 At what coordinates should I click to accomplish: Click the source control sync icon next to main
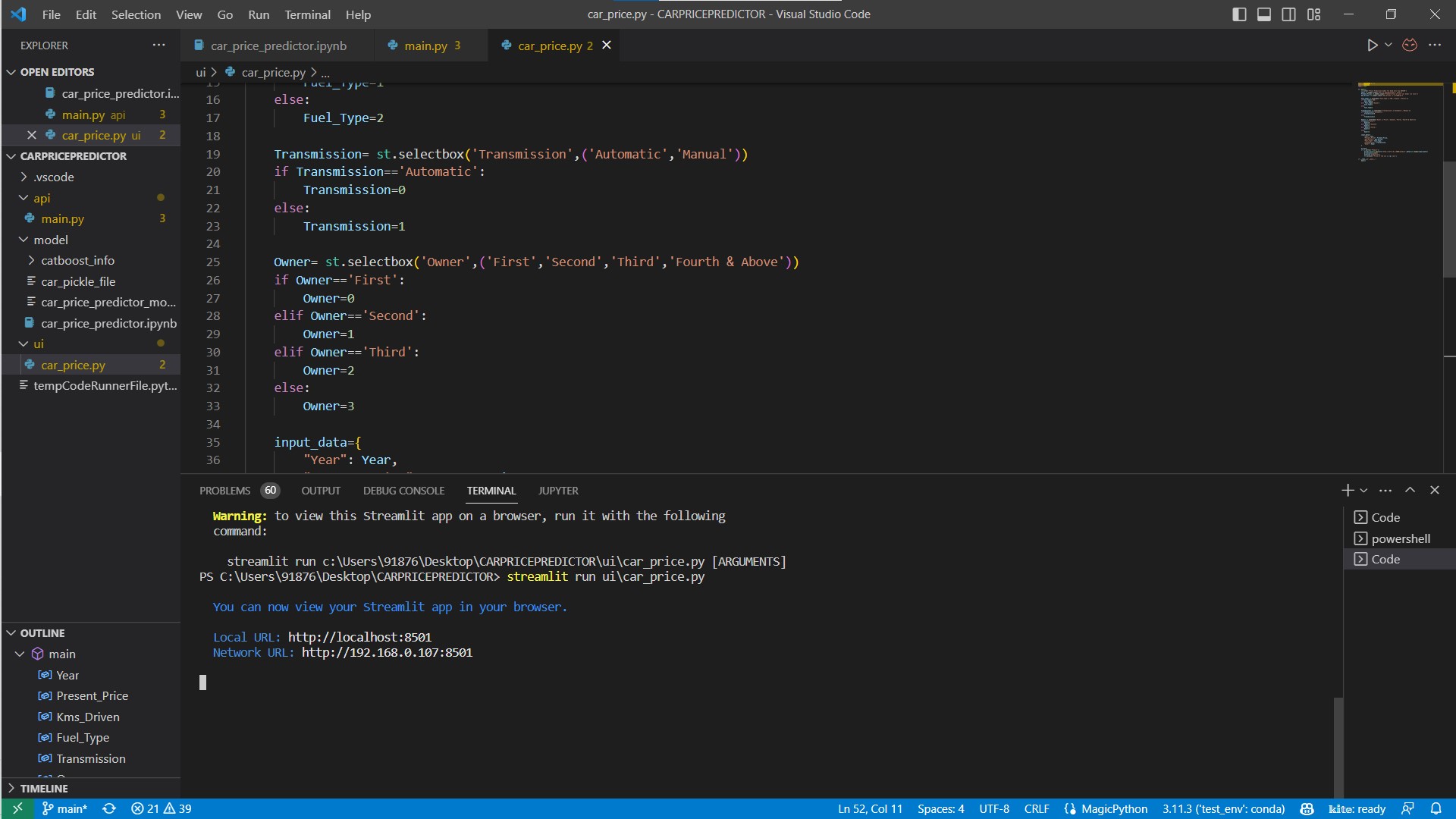[x=109, y=808]
